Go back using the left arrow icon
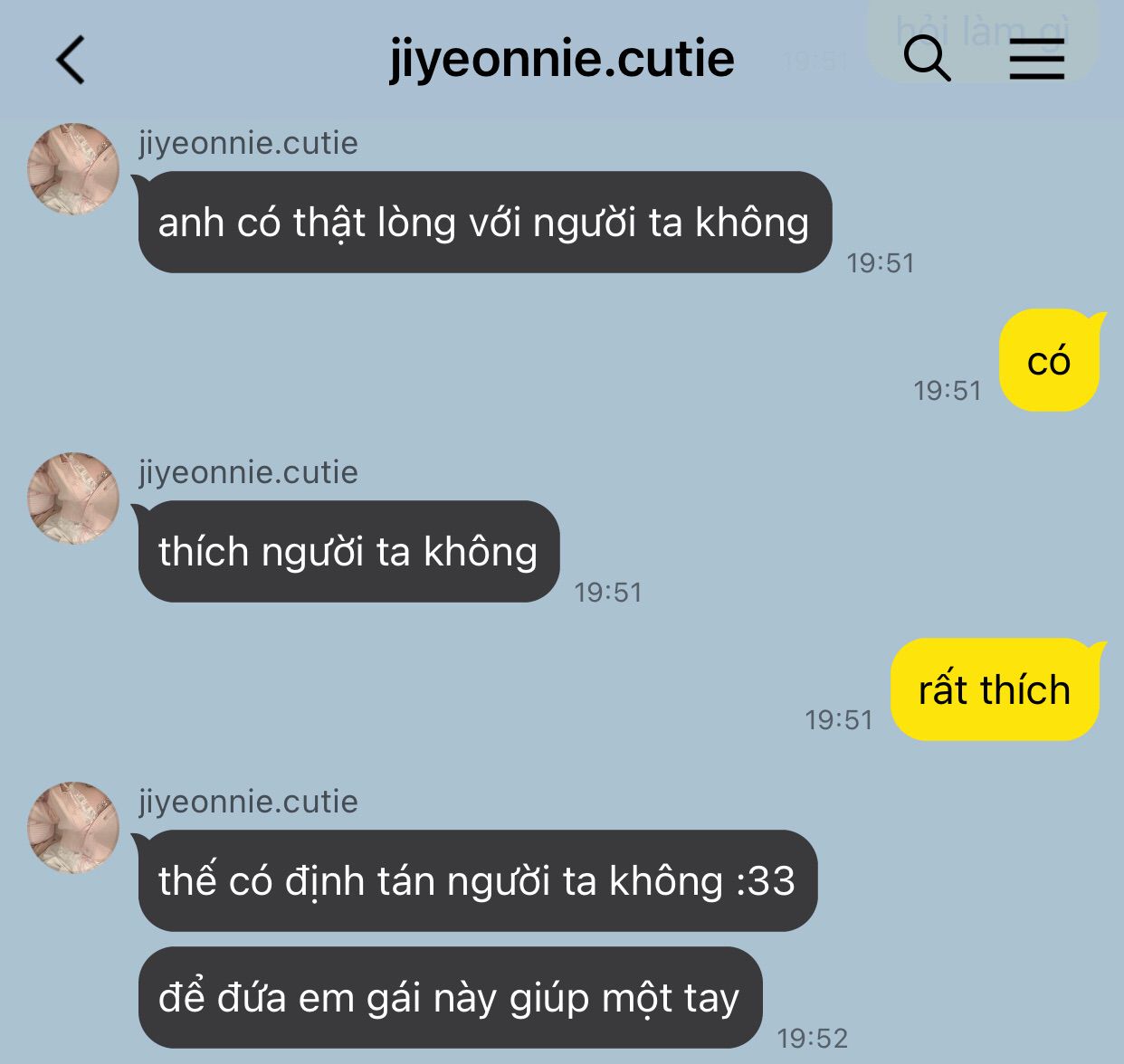Image resolution: width=1124 pixels, height=1064 pixels. (71, 60)
